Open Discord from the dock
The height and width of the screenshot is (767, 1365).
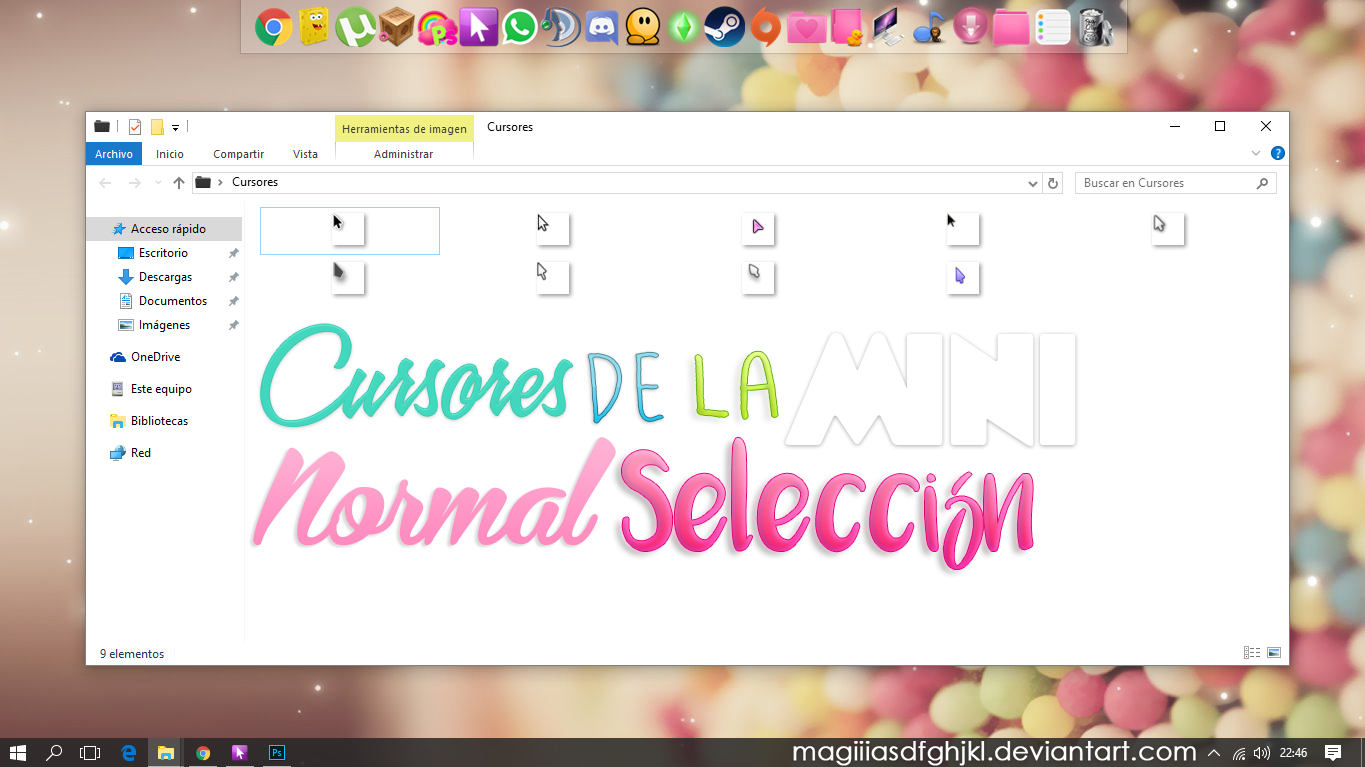[601, 26]
